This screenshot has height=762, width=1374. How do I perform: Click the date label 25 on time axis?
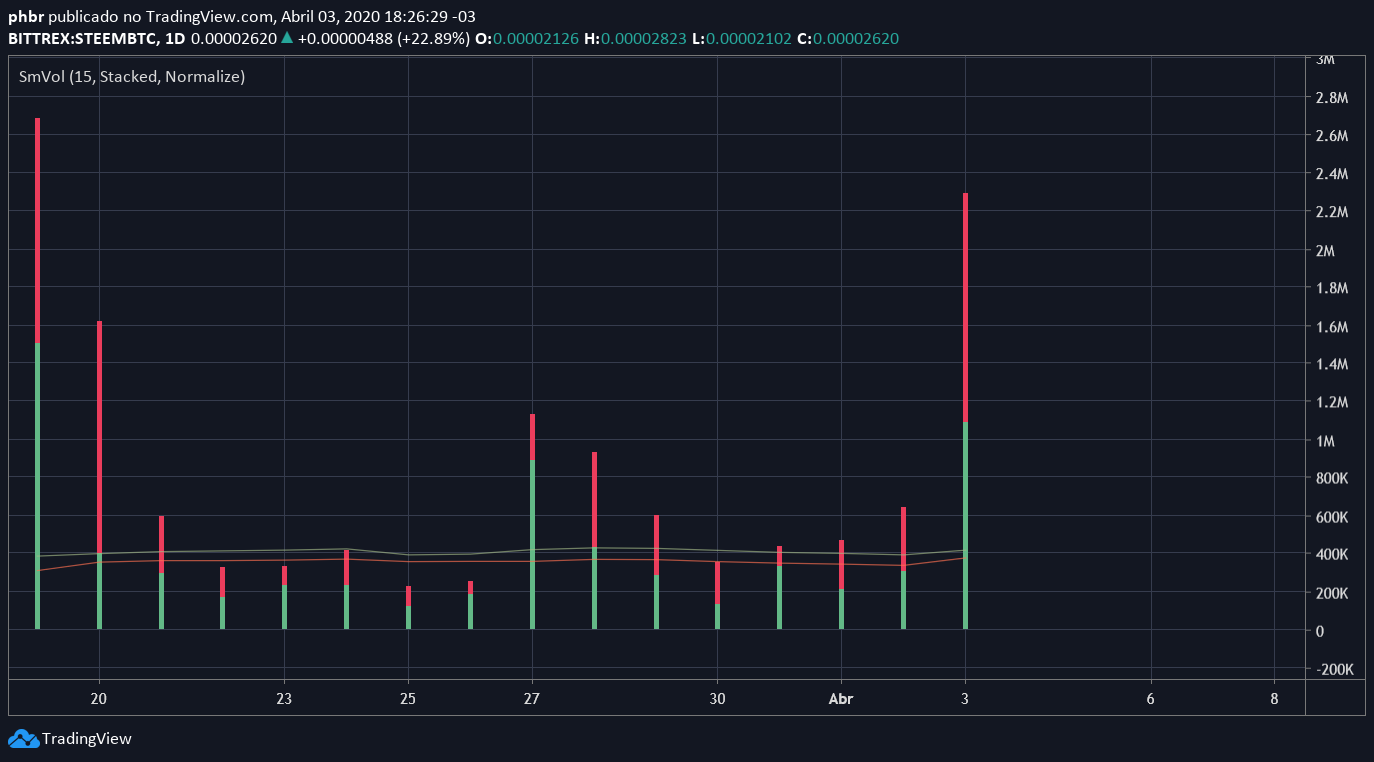pyautogui.click(x=408, y=698)
